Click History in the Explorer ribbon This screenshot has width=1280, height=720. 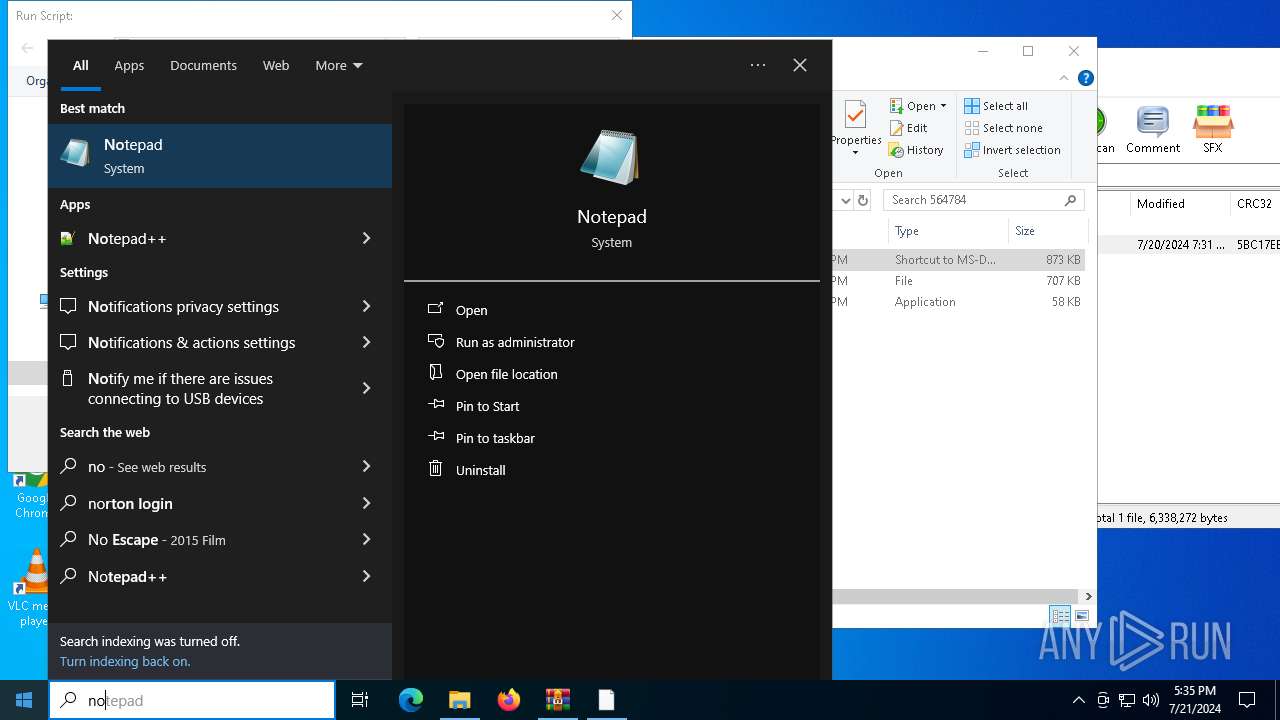[916, 150]
